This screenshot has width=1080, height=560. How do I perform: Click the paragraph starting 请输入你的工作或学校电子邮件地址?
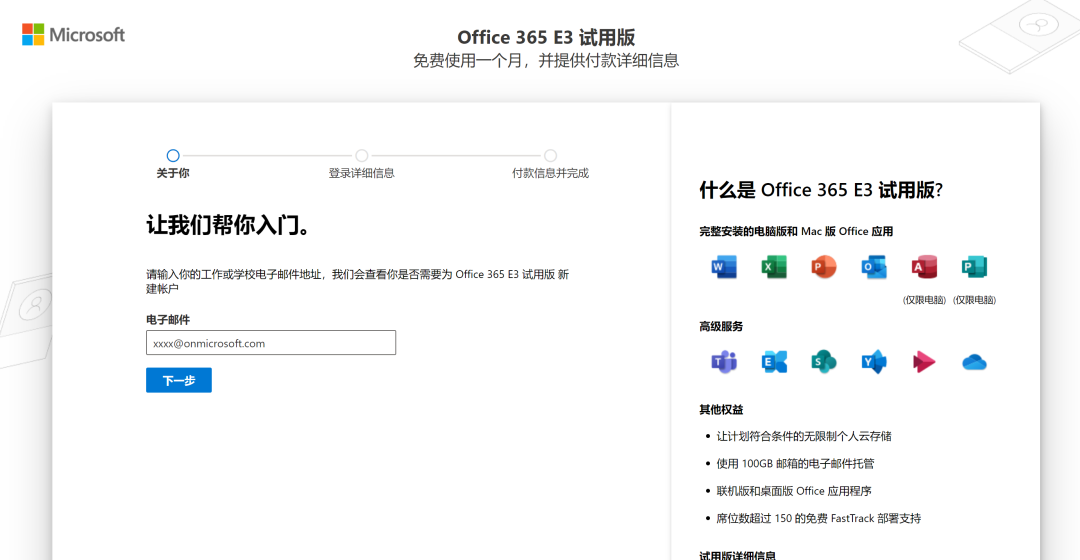357,281
